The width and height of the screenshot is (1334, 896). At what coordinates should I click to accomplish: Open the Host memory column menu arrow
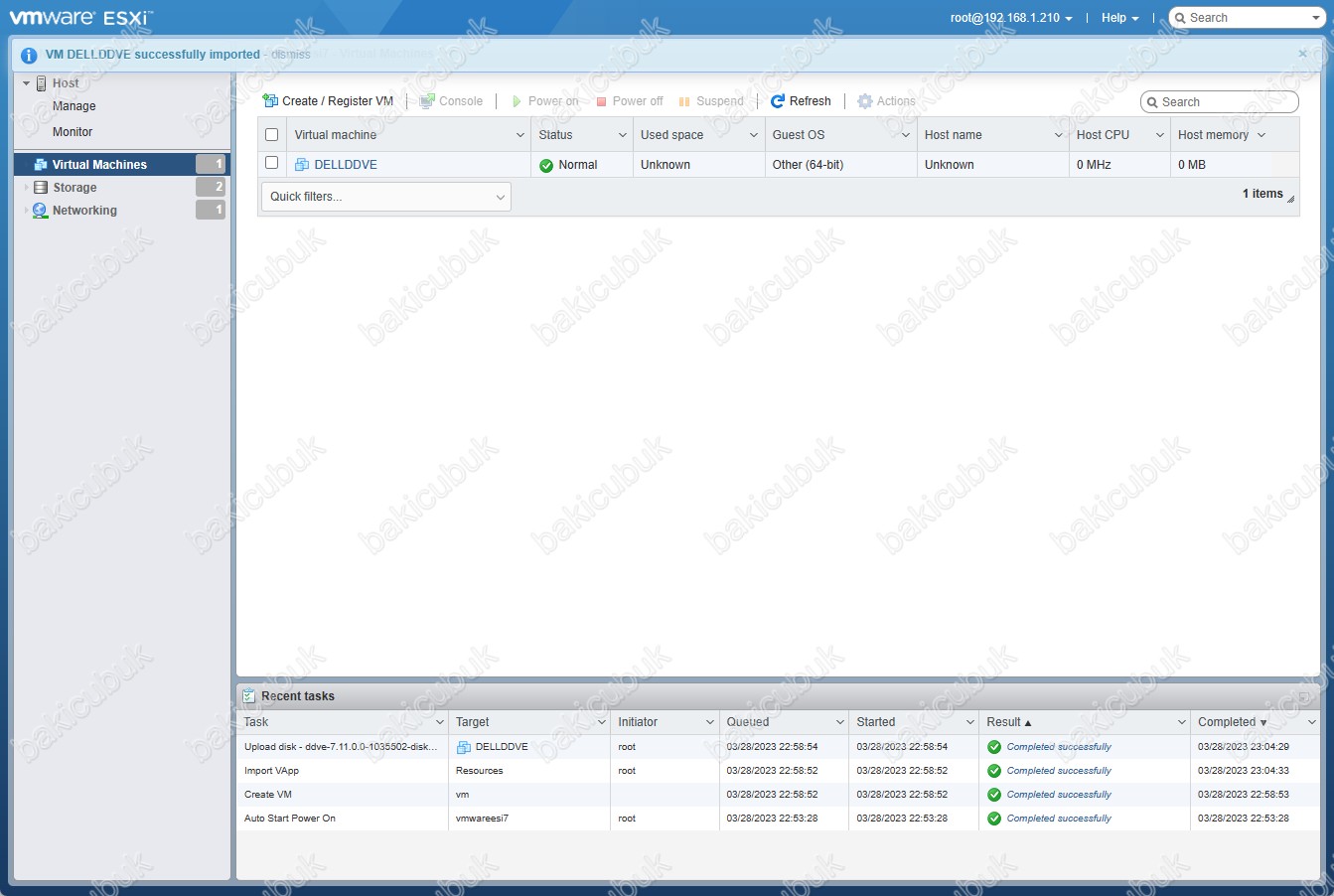point(1261,135)
